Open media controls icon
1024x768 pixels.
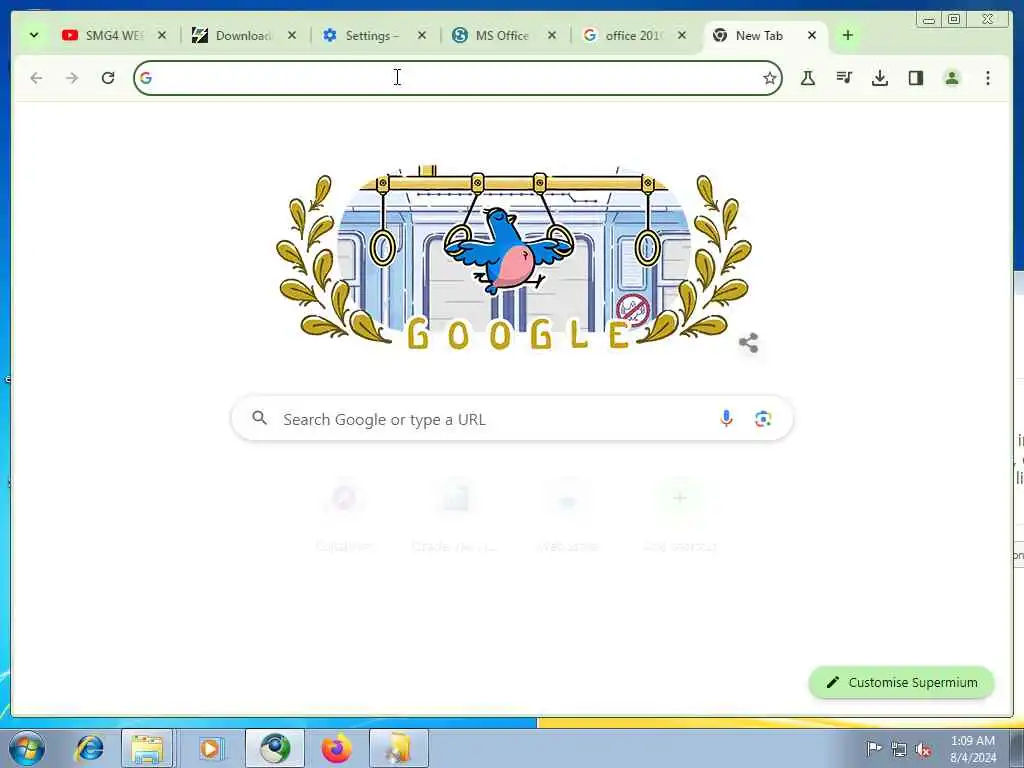pos(844,78)
